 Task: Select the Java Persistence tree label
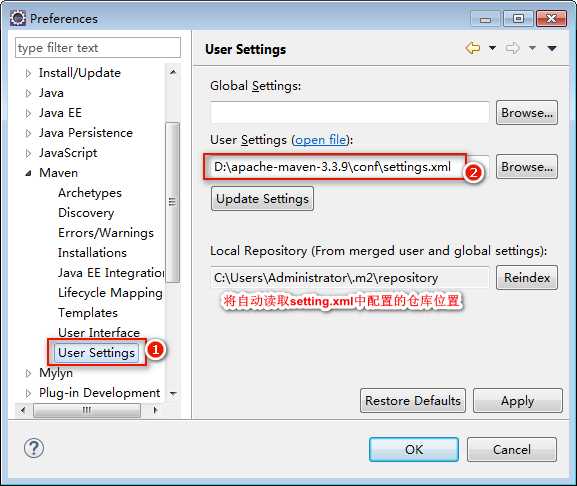86,133
